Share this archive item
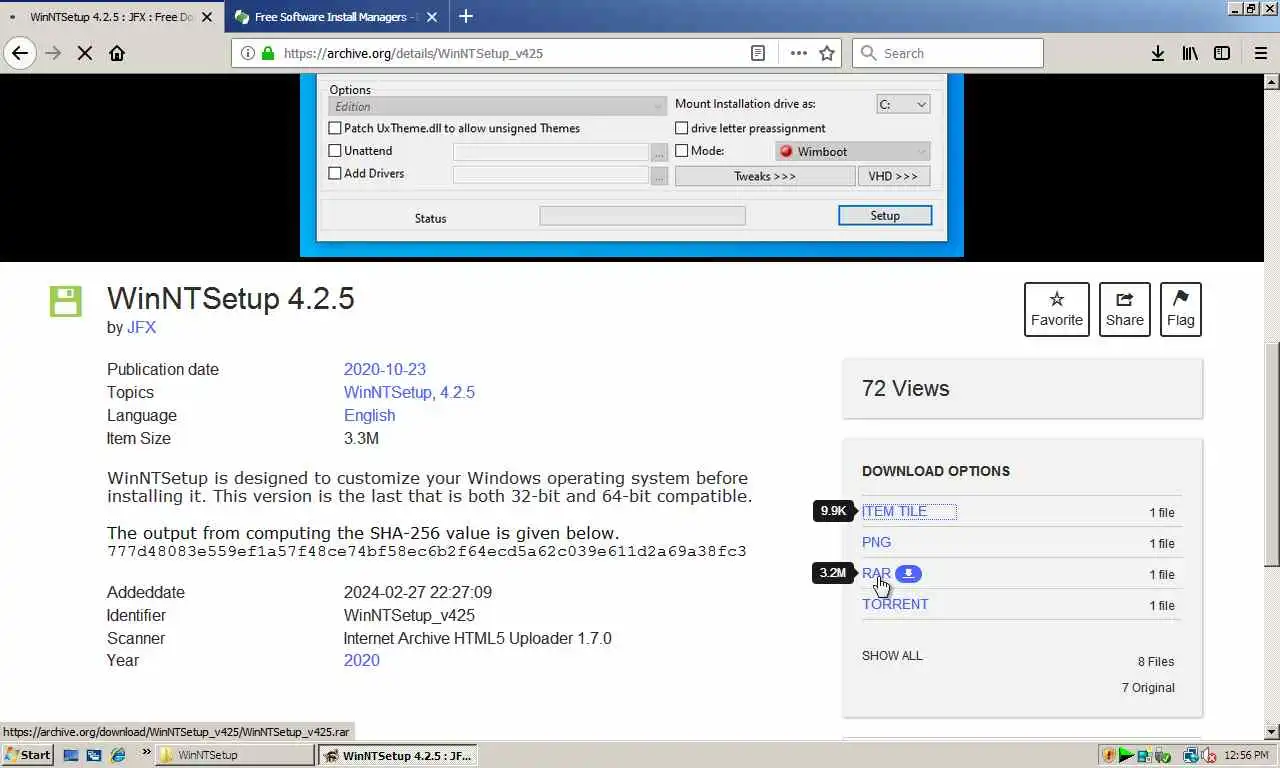This screenshot has height=768, width=1280. click(1124, 309)
